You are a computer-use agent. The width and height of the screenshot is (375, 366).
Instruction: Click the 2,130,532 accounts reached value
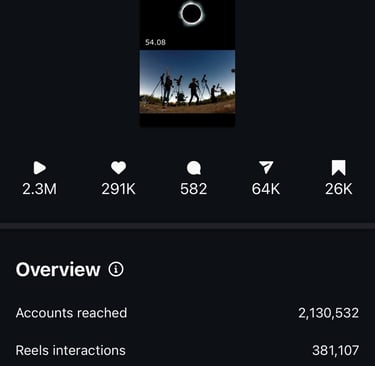pos(329,313)
